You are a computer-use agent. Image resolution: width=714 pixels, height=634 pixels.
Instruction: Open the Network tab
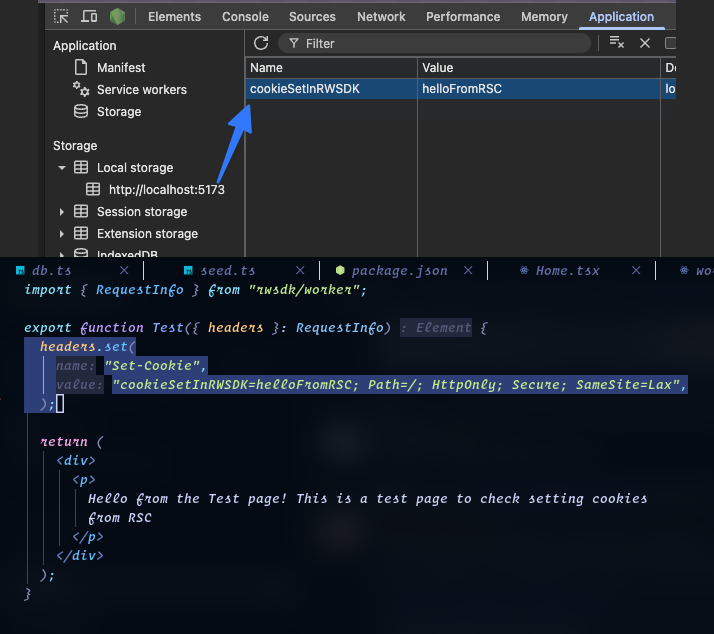pos(381,17)
